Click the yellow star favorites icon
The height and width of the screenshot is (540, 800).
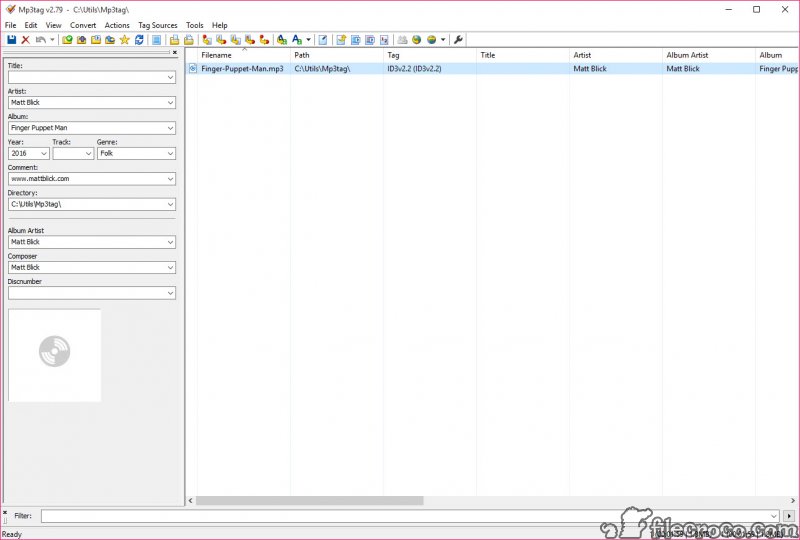pos(124,39)
